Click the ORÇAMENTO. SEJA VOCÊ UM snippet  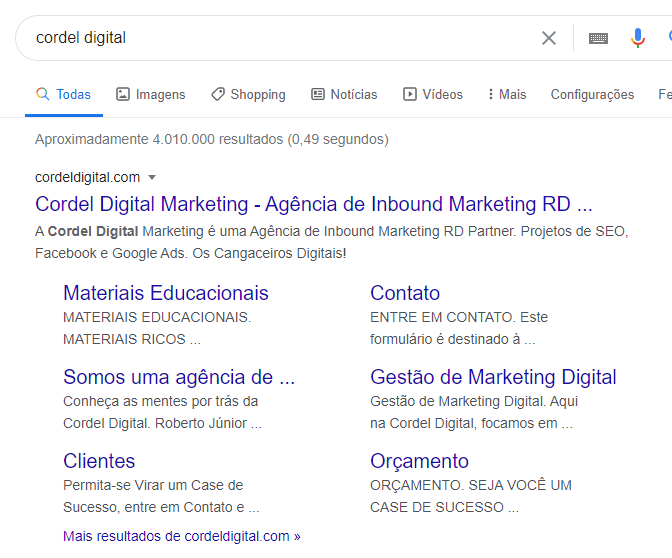click(471, 496)
